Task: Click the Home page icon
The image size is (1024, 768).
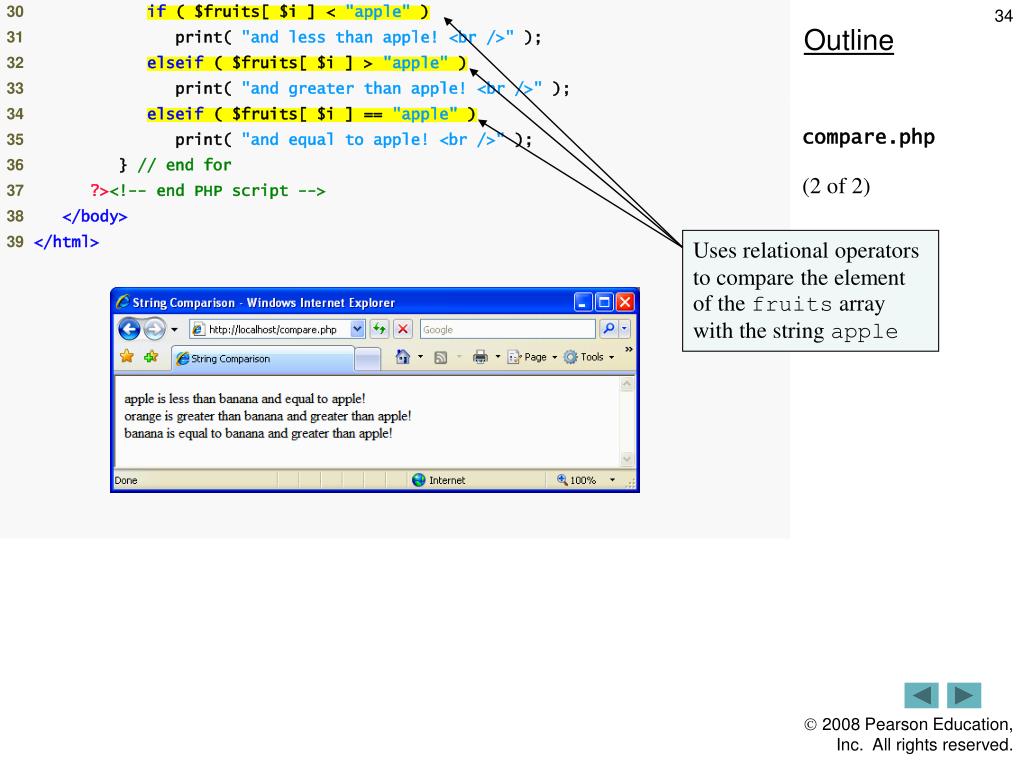Action: click(x=402, y=357)
